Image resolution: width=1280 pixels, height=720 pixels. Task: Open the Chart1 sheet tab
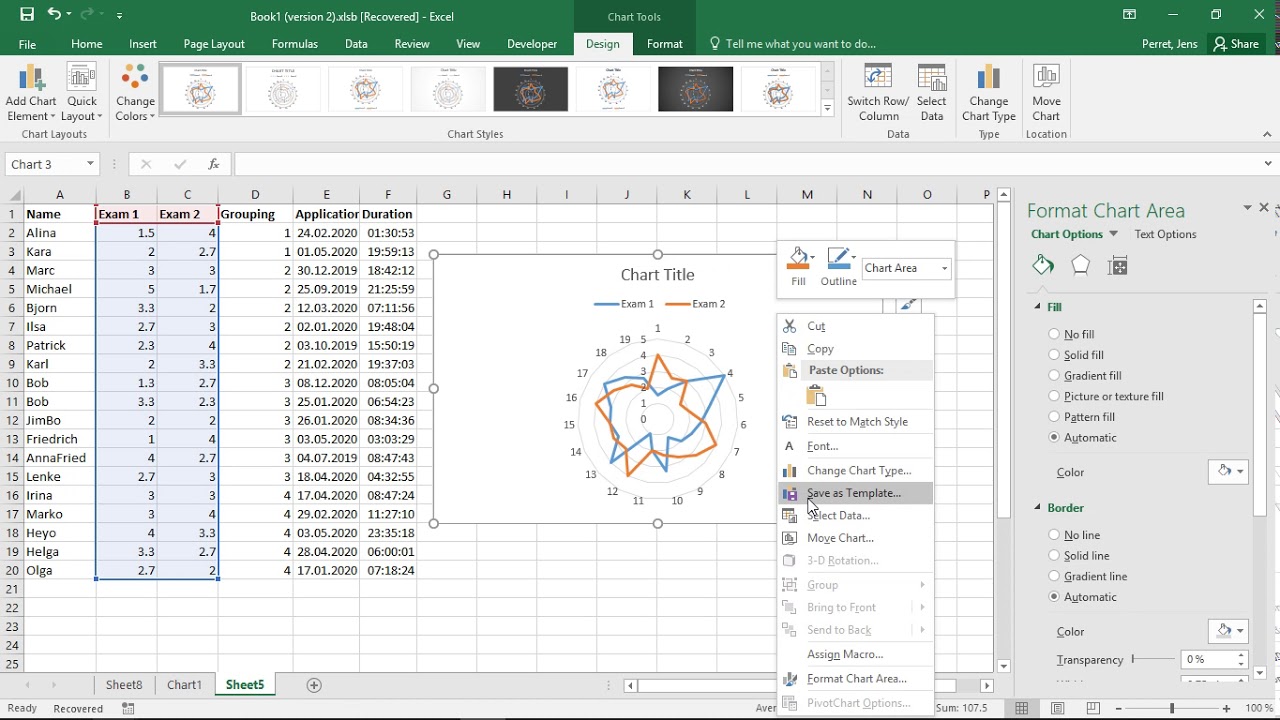(x=184, y=685)
